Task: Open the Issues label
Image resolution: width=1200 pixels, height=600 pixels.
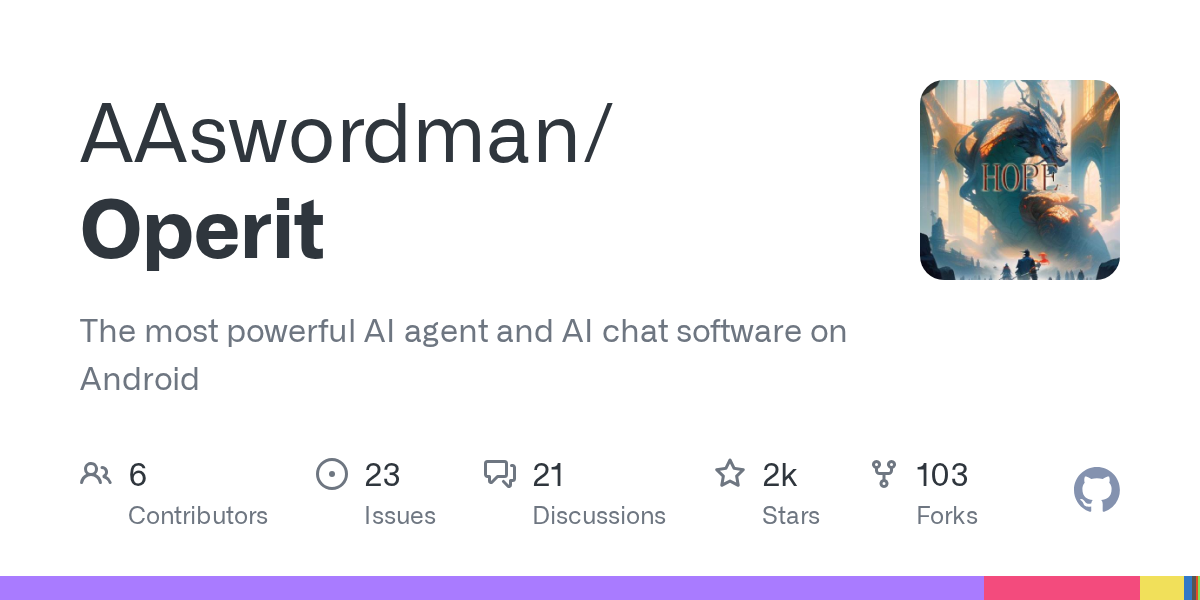Action: [x=400, y=516]
